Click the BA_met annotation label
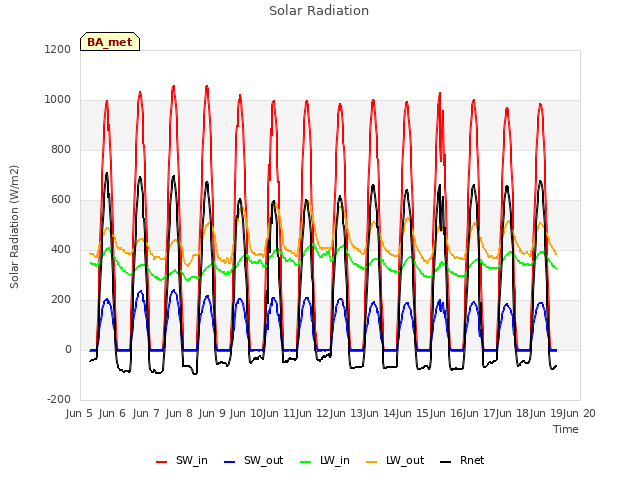The height and width of the screenshot is (480, 640). tap(110, 42)
